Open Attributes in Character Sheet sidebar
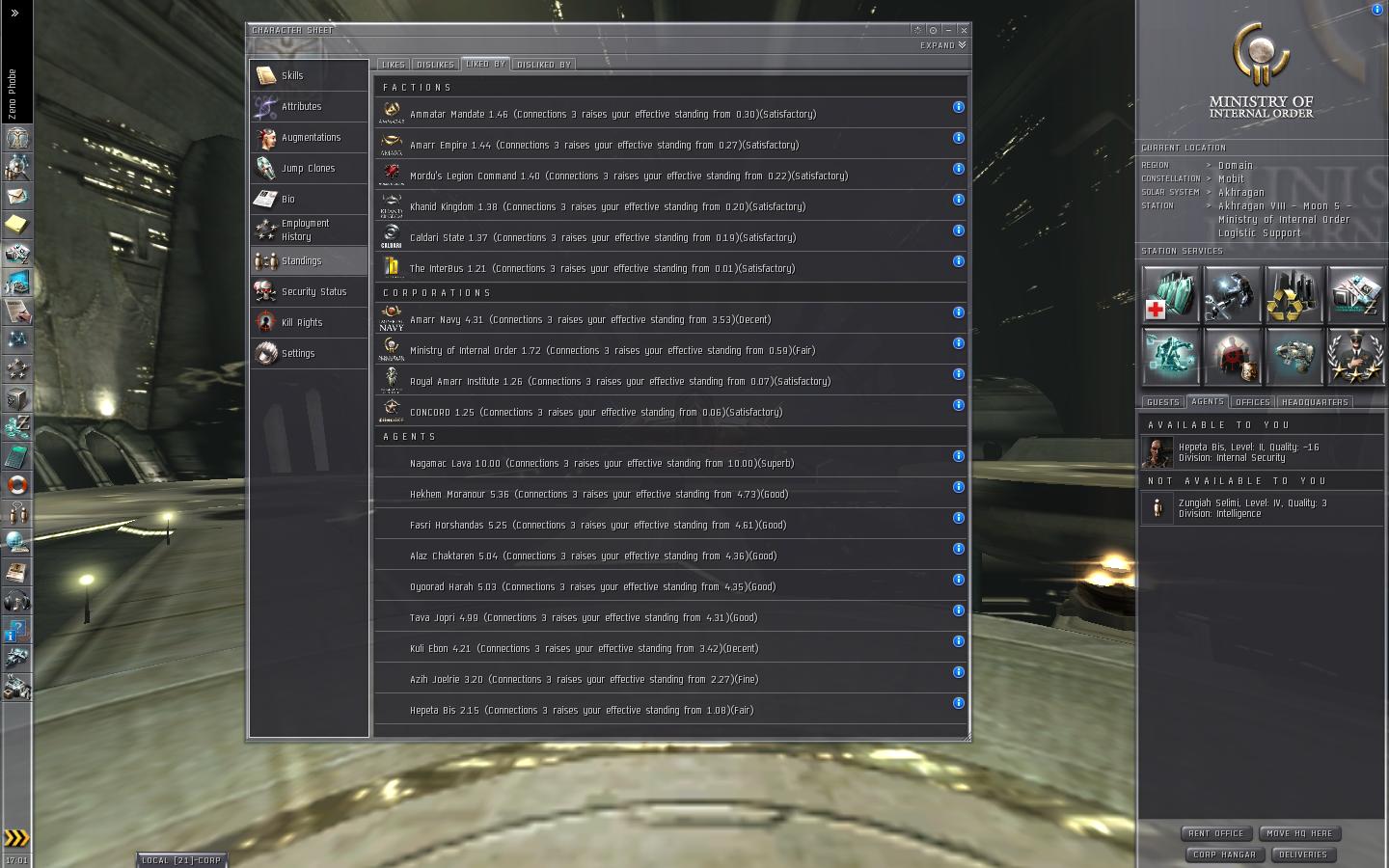The height and width of the screenshot is (868, 1389). (x=309, y=106)
